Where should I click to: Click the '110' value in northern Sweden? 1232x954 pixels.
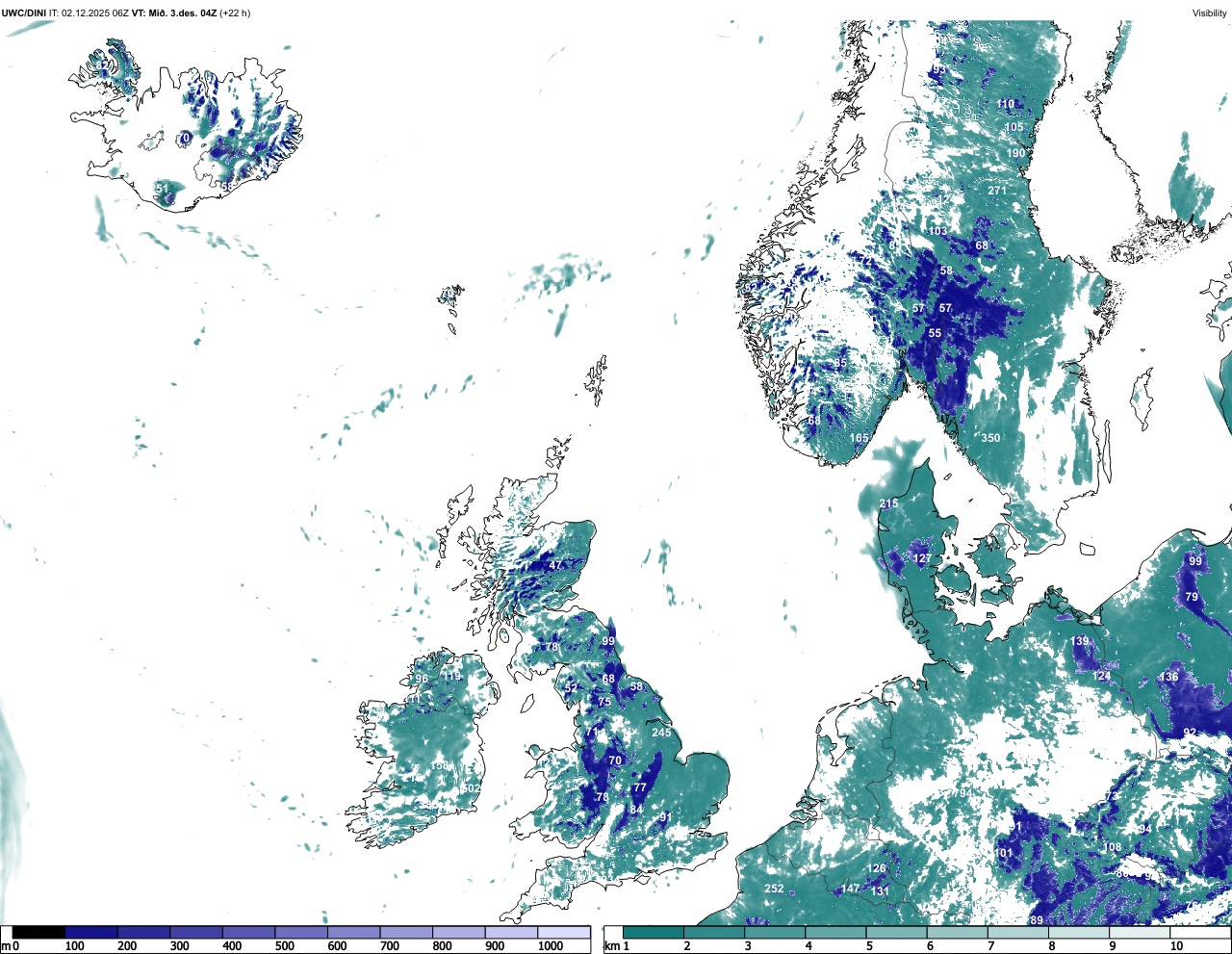click(x=1006, y=104)
